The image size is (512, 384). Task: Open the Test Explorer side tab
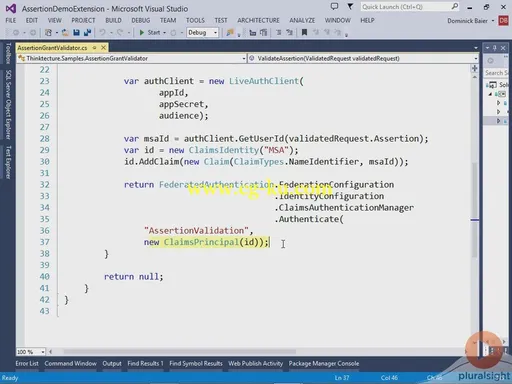8,162
